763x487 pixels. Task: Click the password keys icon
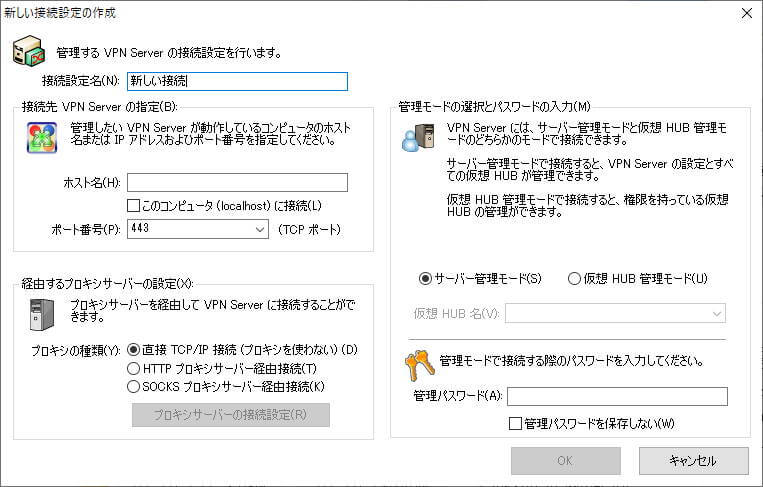pos(419,363)
